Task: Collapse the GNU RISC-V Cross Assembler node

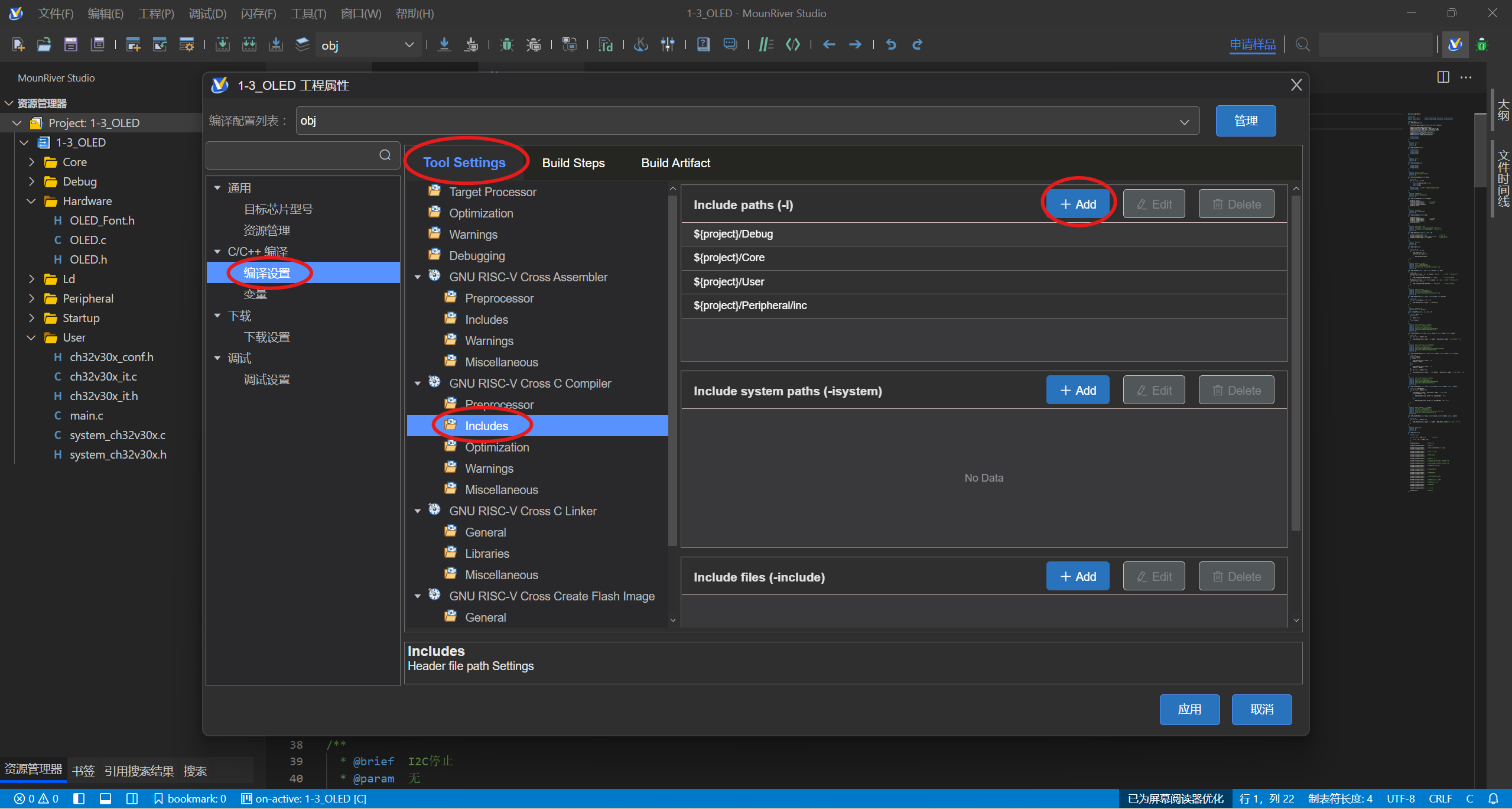Action: point(418,277)
